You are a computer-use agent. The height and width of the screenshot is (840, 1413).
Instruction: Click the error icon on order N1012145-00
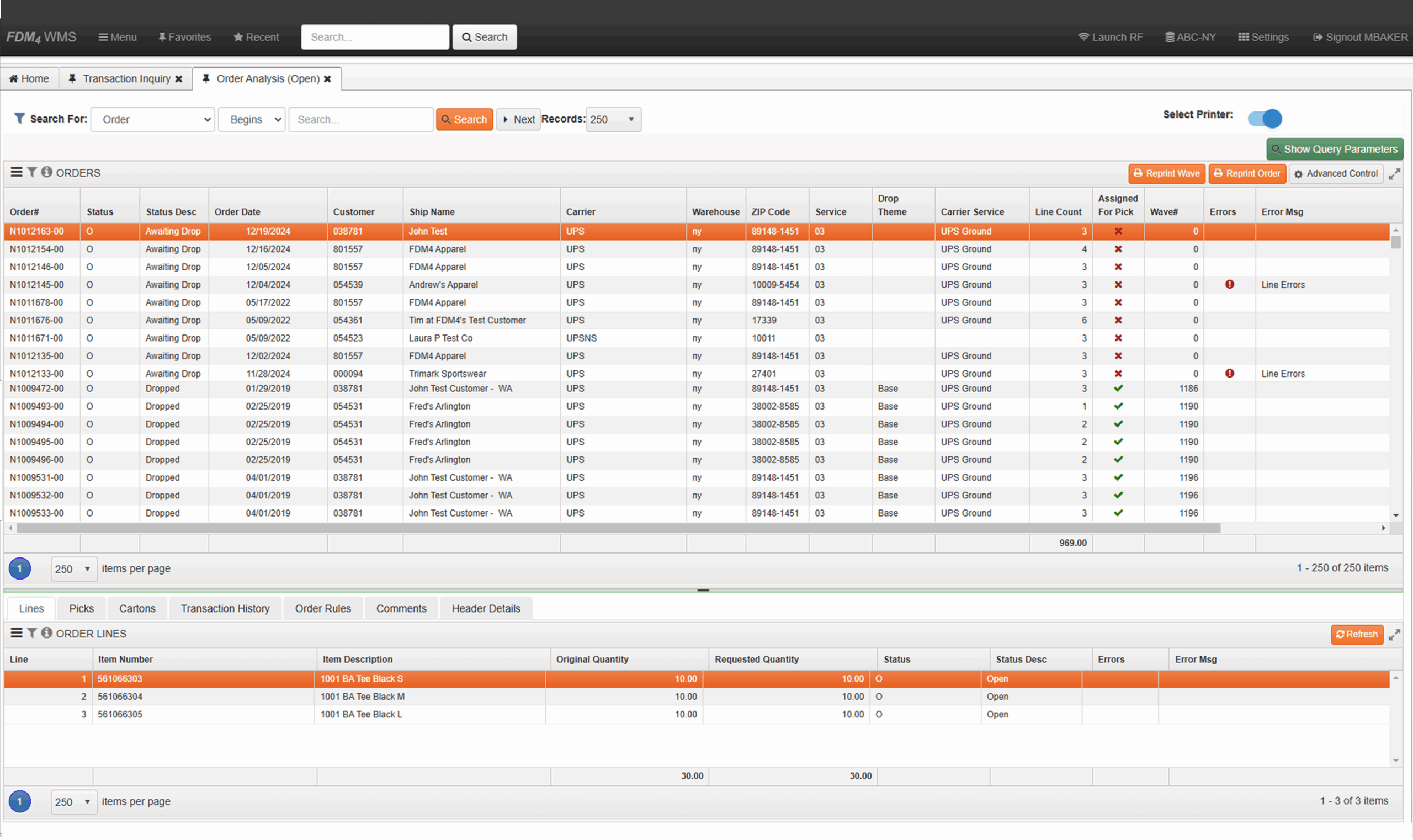click(1229, 285)
